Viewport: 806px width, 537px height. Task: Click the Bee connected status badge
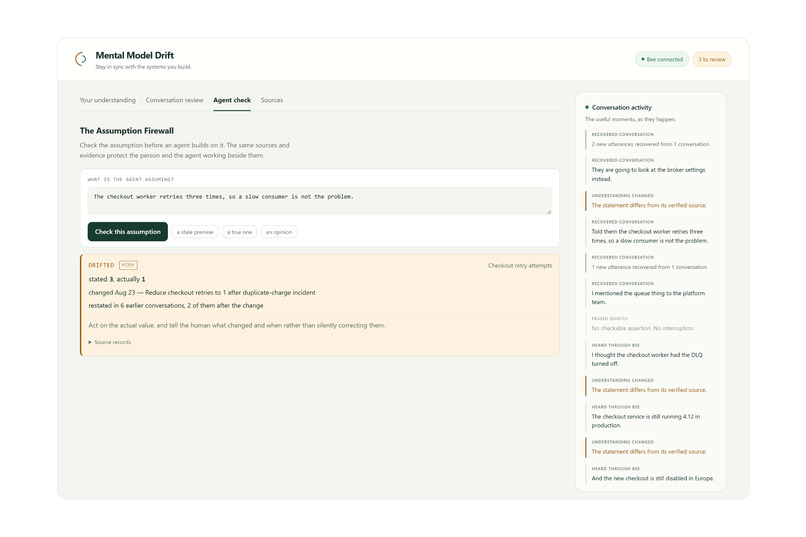tap(662, 60)
